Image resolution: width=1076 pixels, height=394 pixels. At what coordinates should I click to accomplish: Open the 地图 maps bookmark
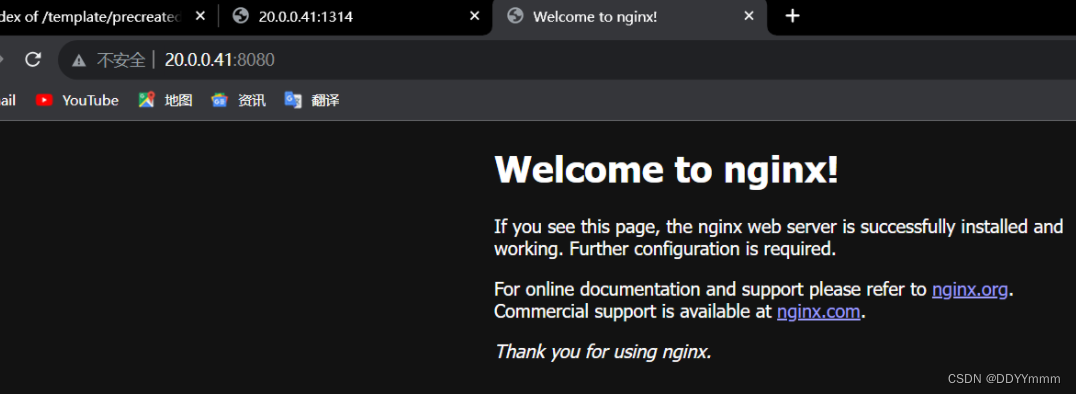pyautogui.click(x=165, y=100)
